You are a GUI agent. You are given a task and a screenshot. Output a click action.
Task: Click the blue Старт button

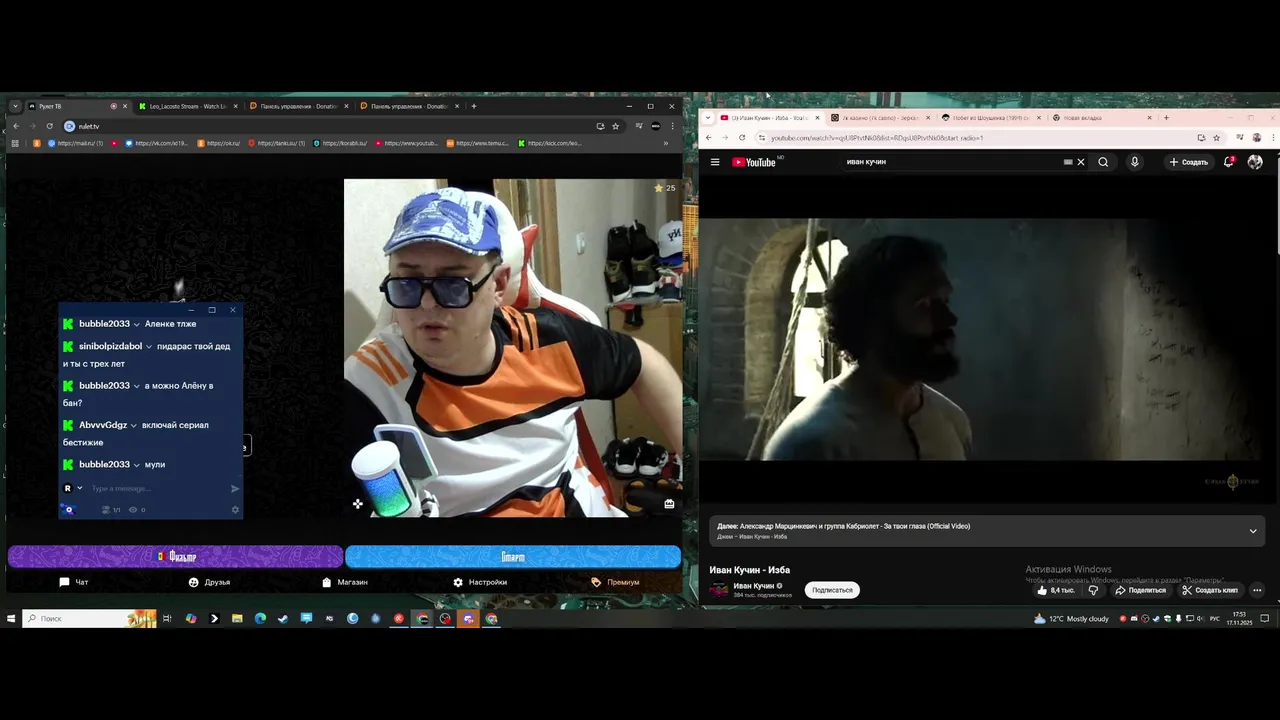tap(513, 556)
